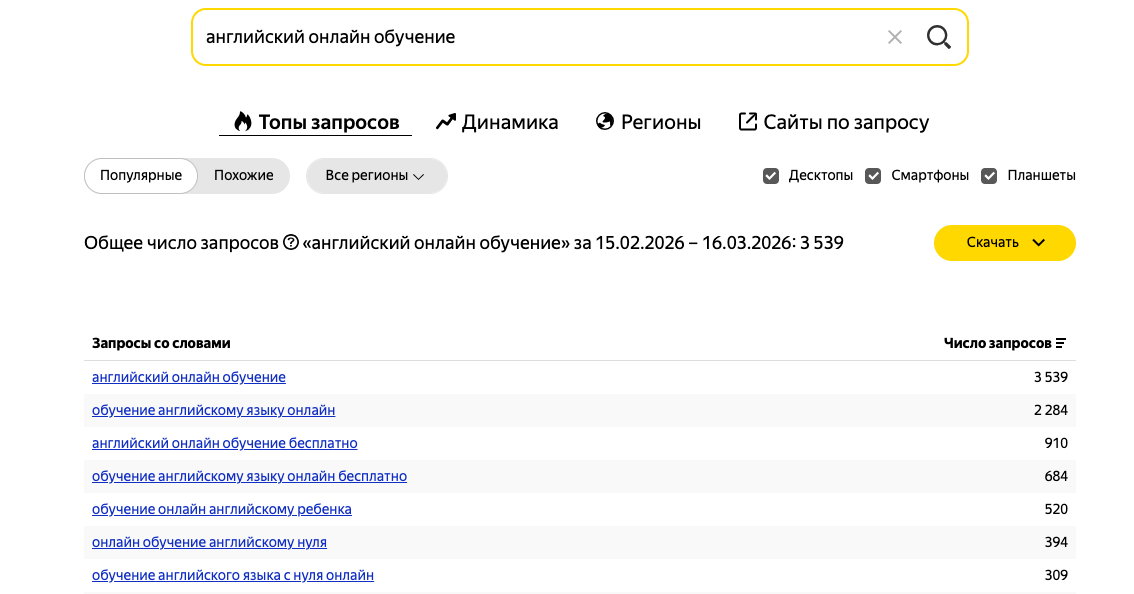This screenshot has width=1134, height=594.
Task: Click the globe icon of Регионы
Action: [x=605, y=122]
